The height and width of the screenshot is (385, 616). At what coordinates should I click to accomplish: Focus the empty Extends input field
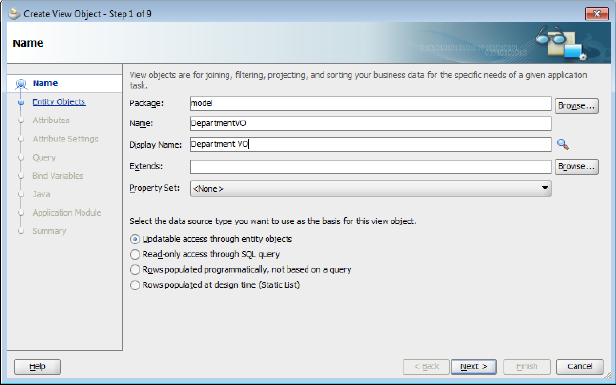[370, 167]
